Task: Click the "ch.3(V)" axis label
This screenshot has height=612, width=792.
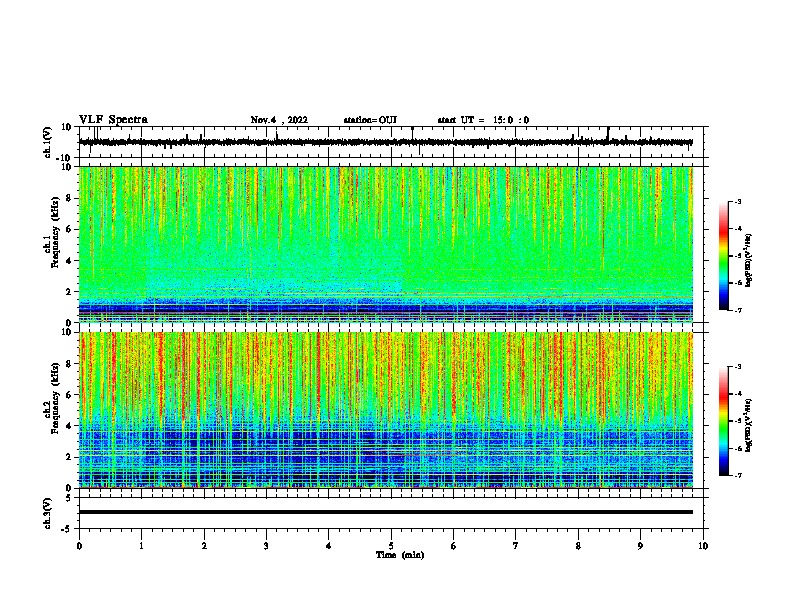Action: pos(48,513)
